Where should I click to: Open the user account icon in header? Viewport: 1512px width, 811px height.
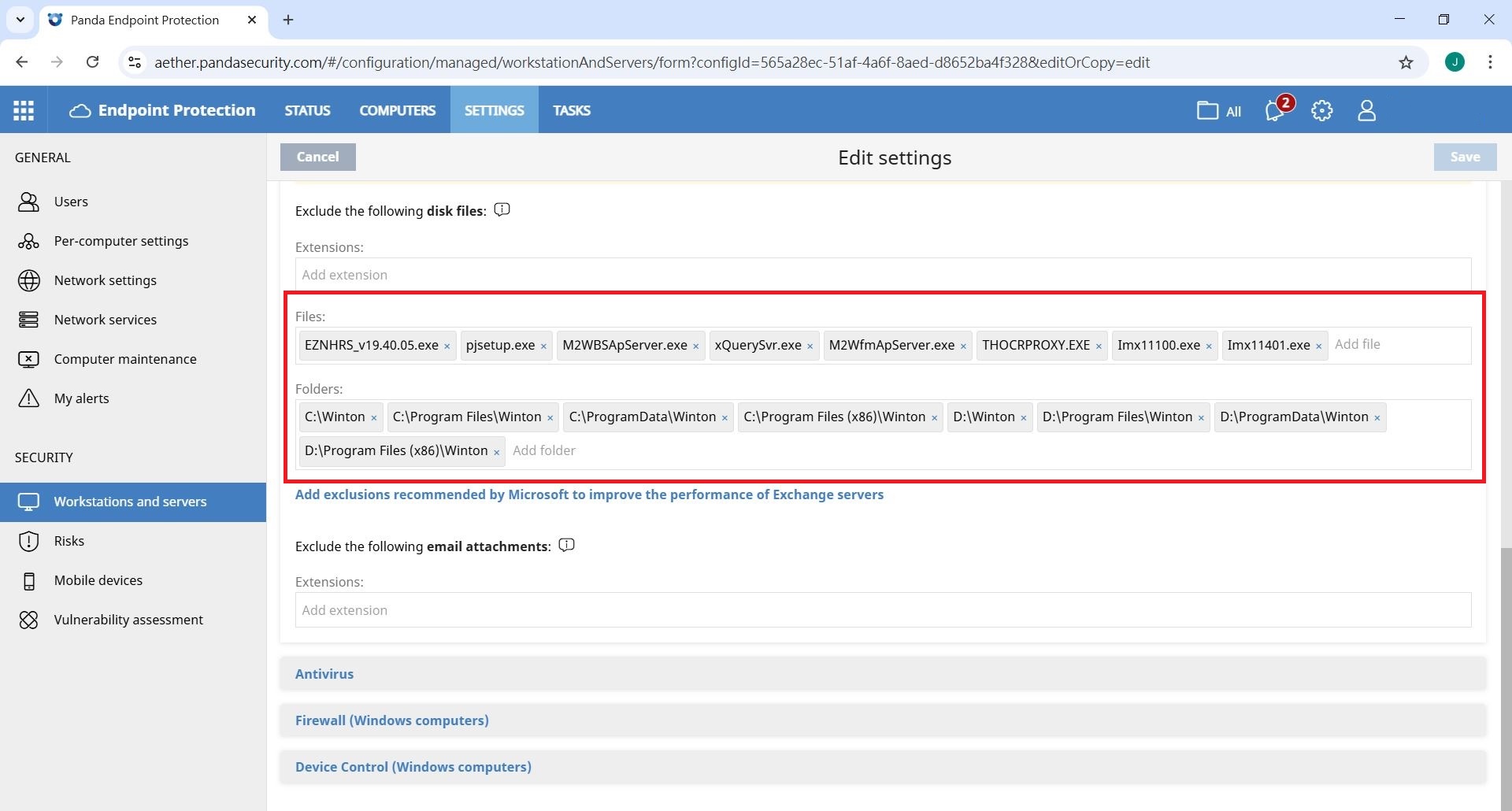tap(1366, 110)
